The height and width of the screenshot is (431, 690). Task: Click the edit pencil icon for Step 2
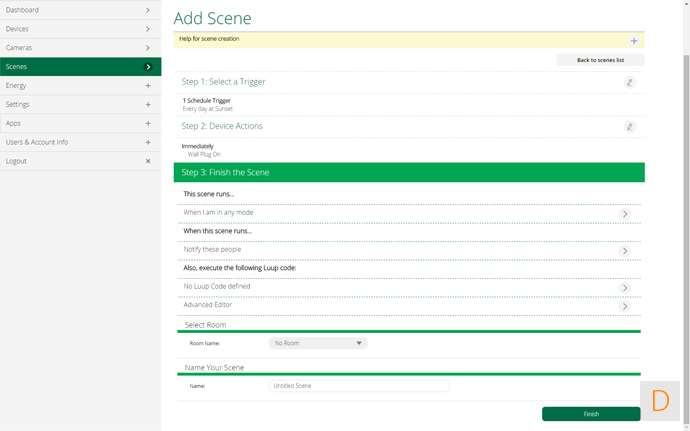(629, 127)
